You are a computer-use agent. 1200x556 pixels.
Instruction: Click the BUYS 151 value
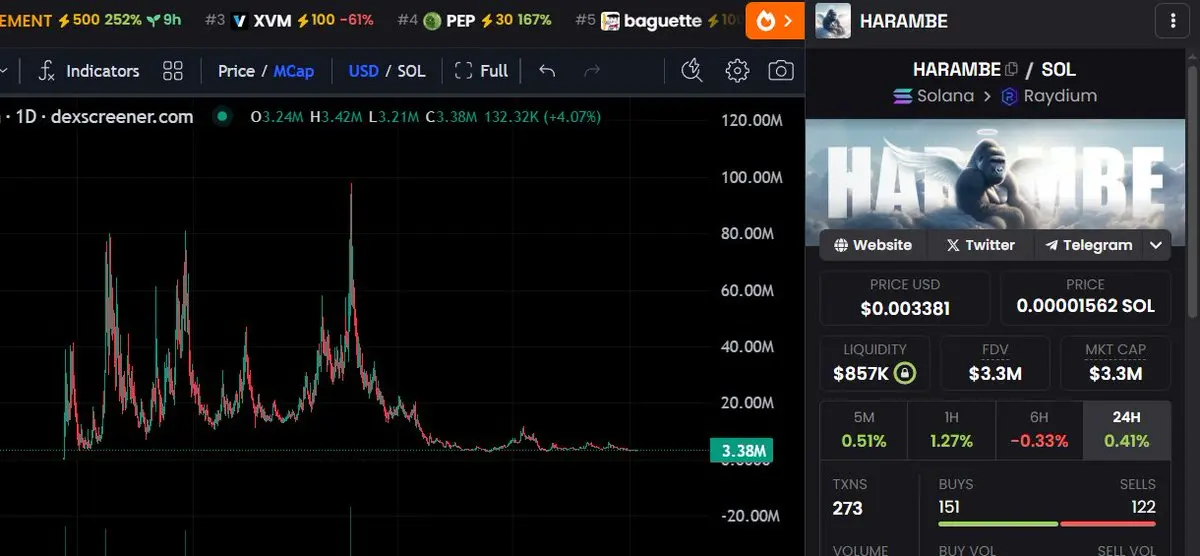click(x=949, y=508)
